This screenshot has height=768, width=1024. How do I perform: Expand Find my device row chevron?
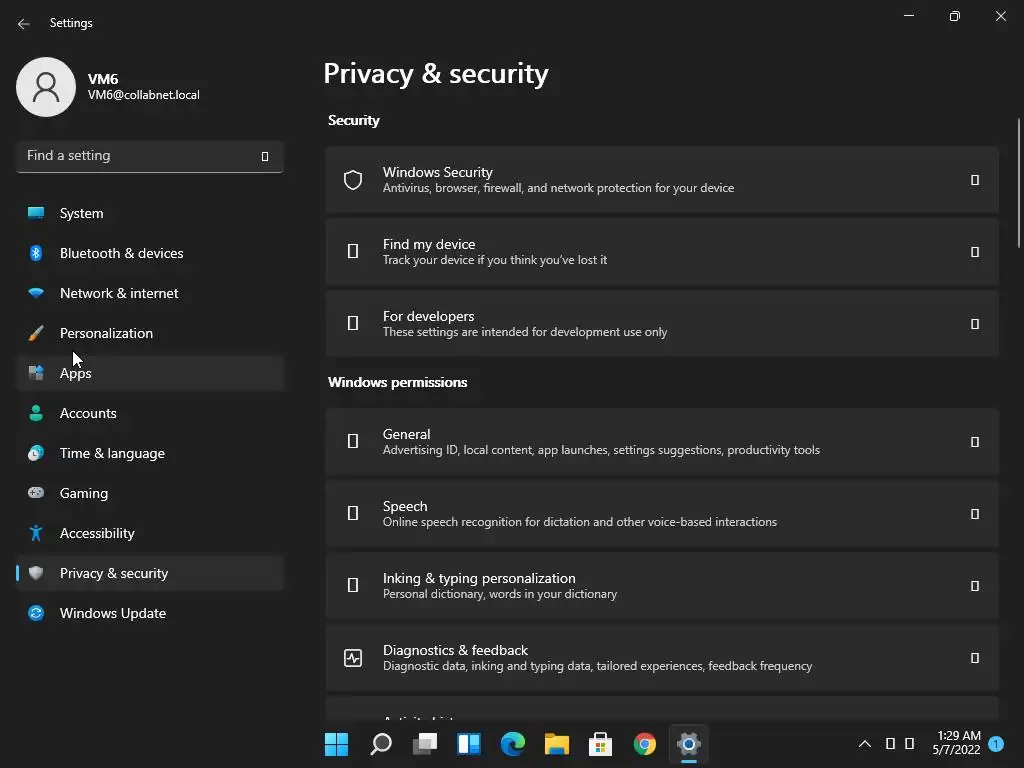(x=974, y=251)
